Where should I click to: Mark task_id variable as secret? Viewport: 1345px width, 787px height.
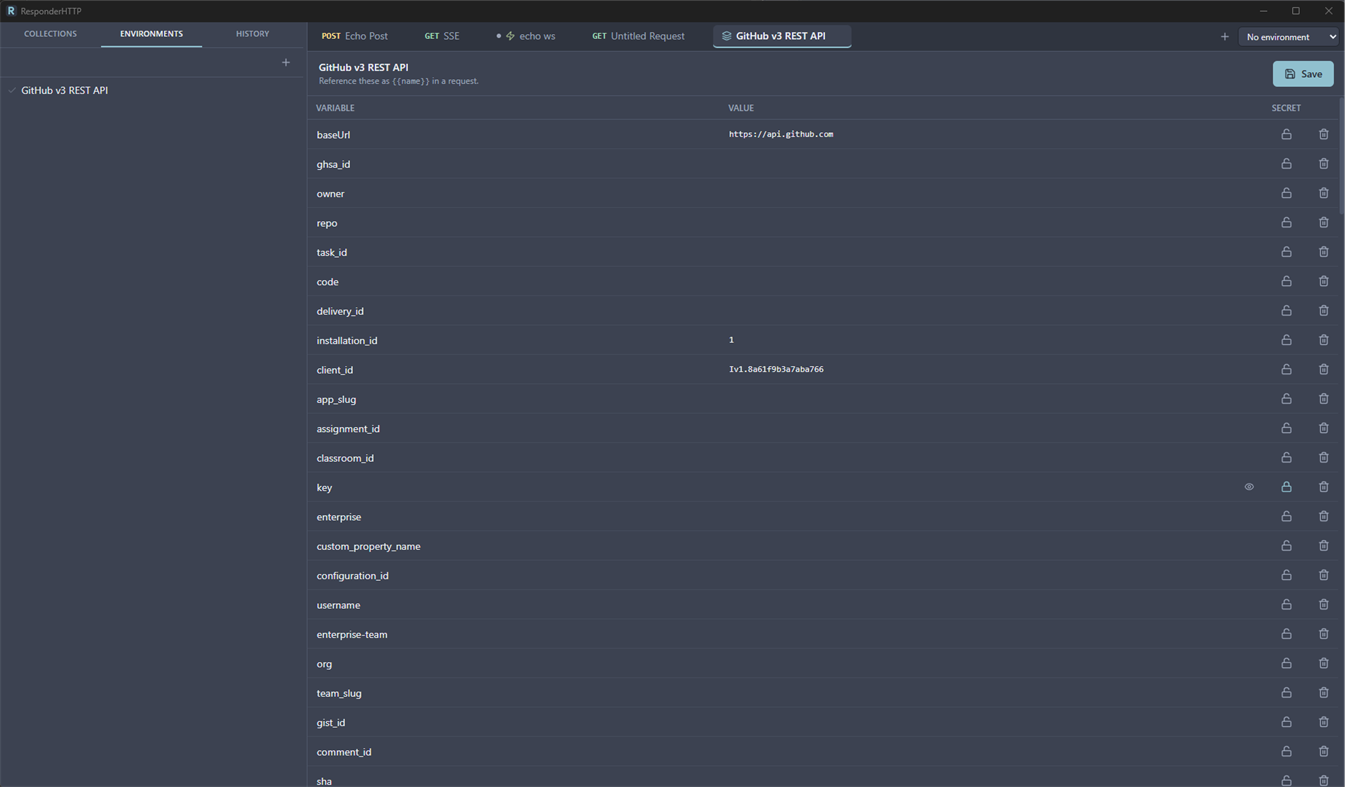click(1286, 252)
